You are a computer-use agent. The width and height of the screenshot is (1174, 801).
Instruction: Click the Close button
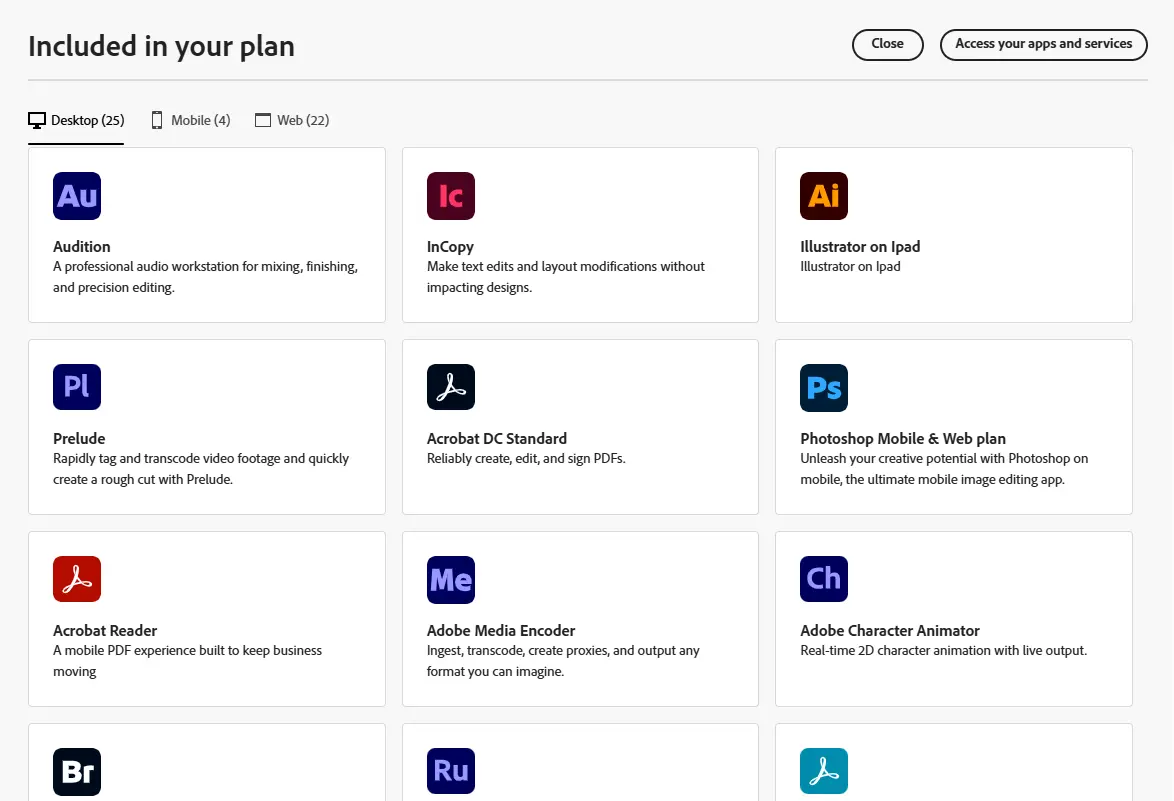coord(887,44)
